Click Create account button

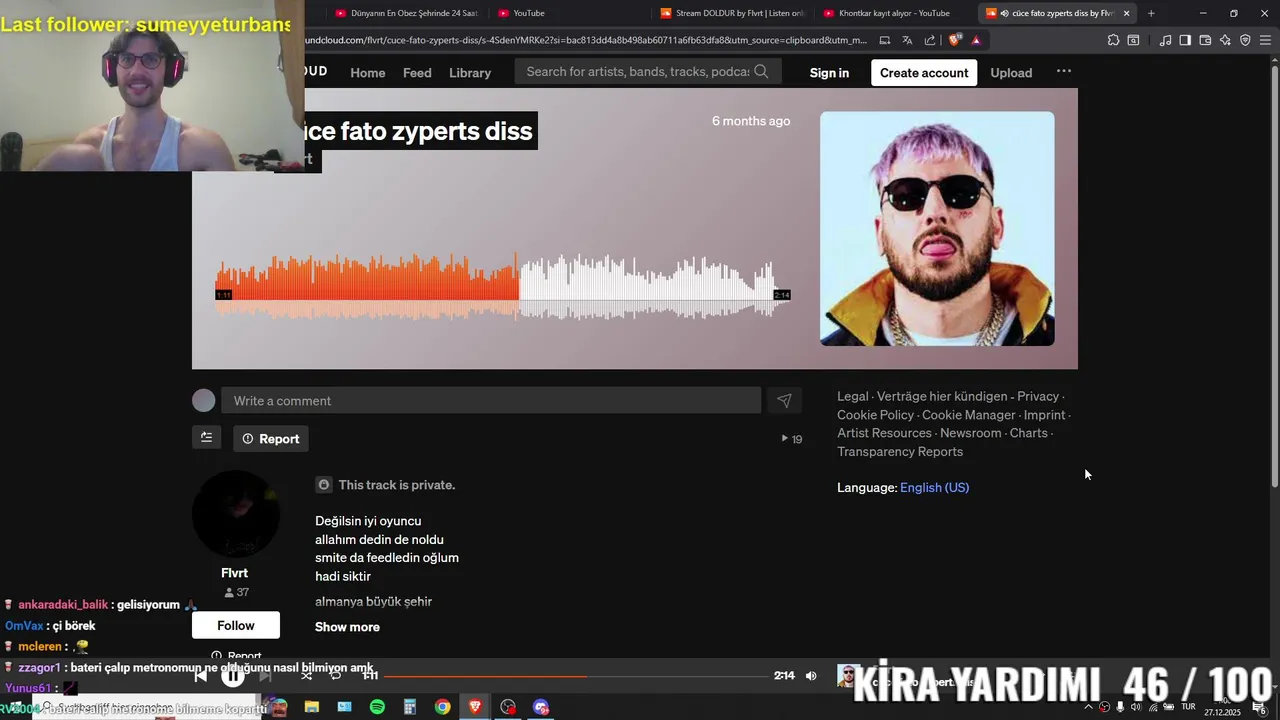click(924, 72)
